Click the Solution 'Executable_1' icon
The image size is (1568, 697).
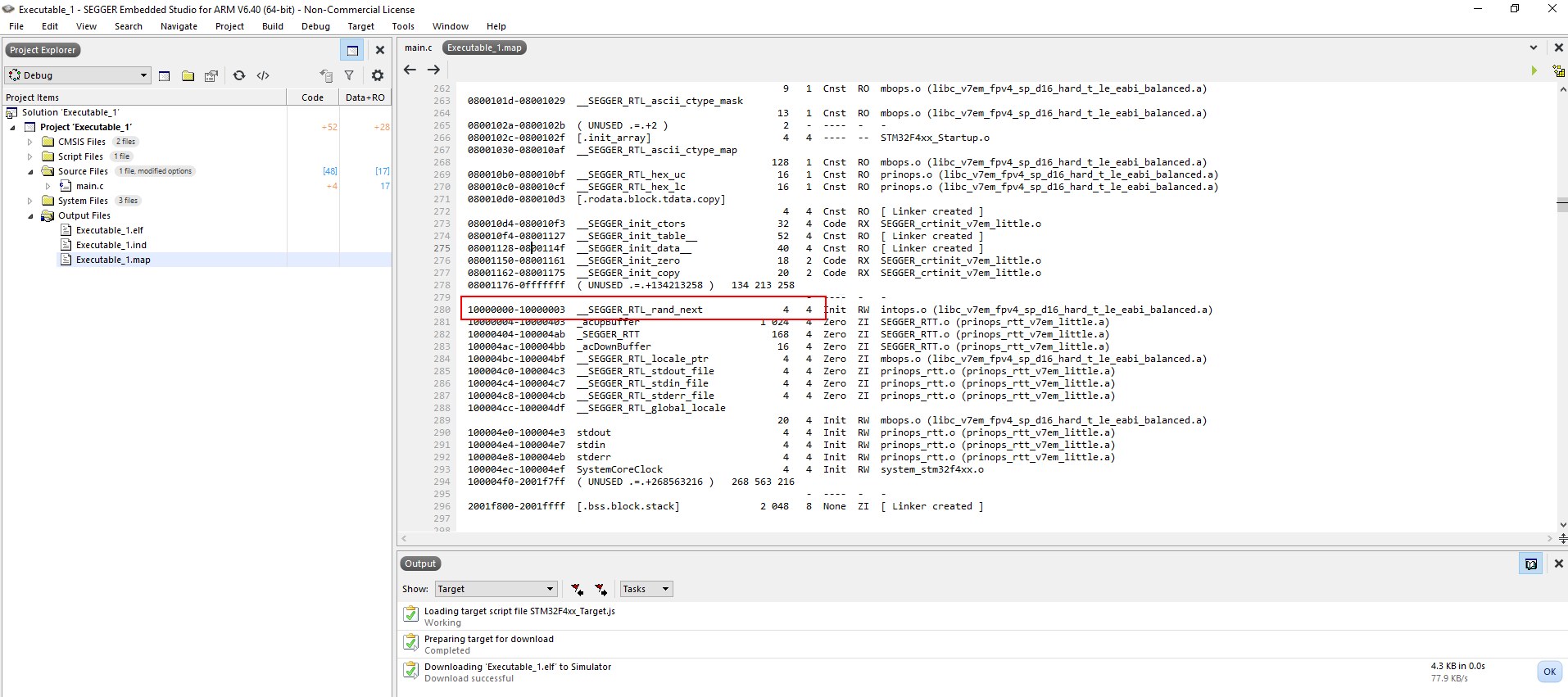coord(11,112)
